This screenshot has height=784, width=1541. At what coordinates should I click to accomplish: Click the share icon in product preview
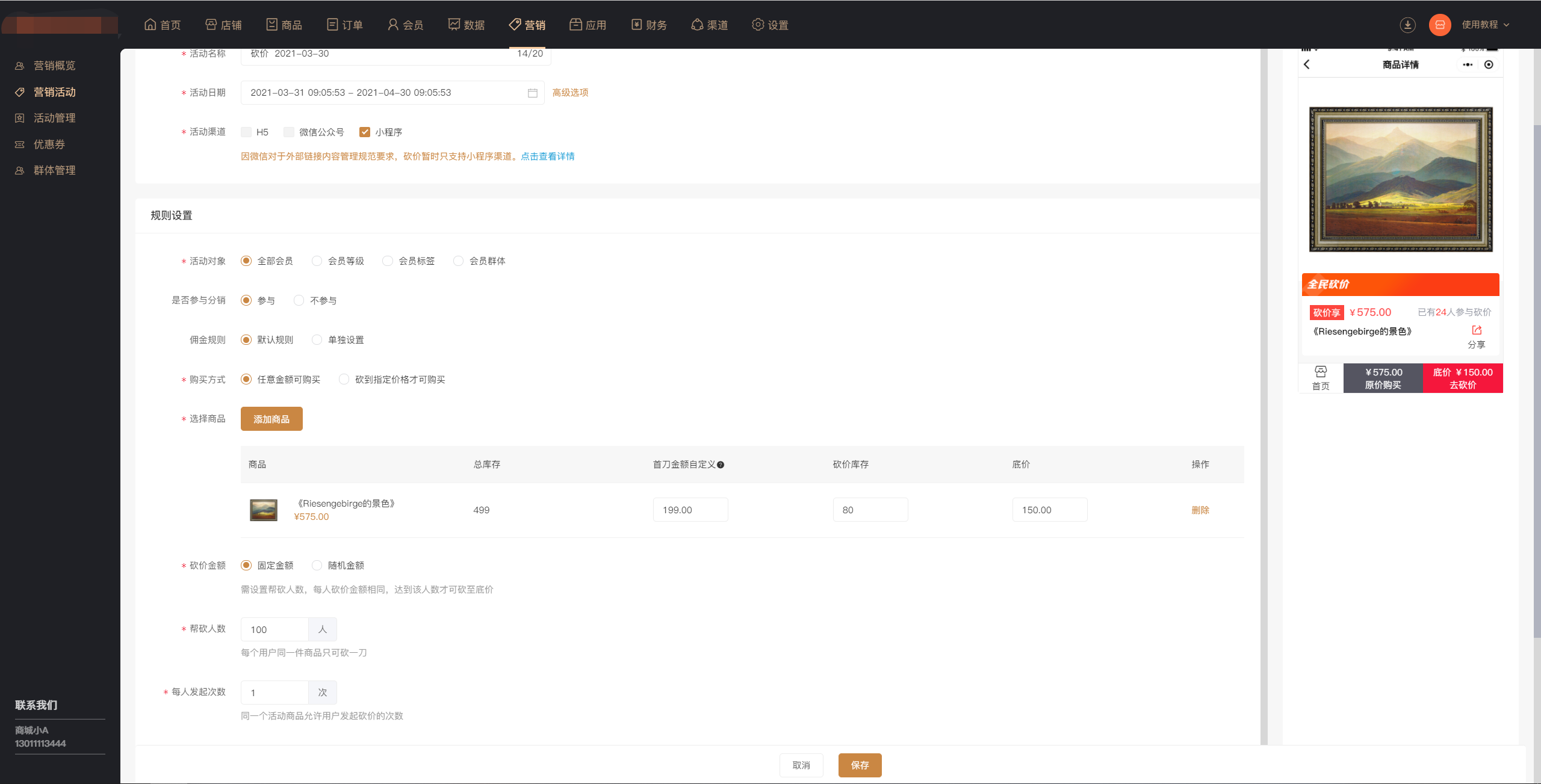pos(1476,330)
